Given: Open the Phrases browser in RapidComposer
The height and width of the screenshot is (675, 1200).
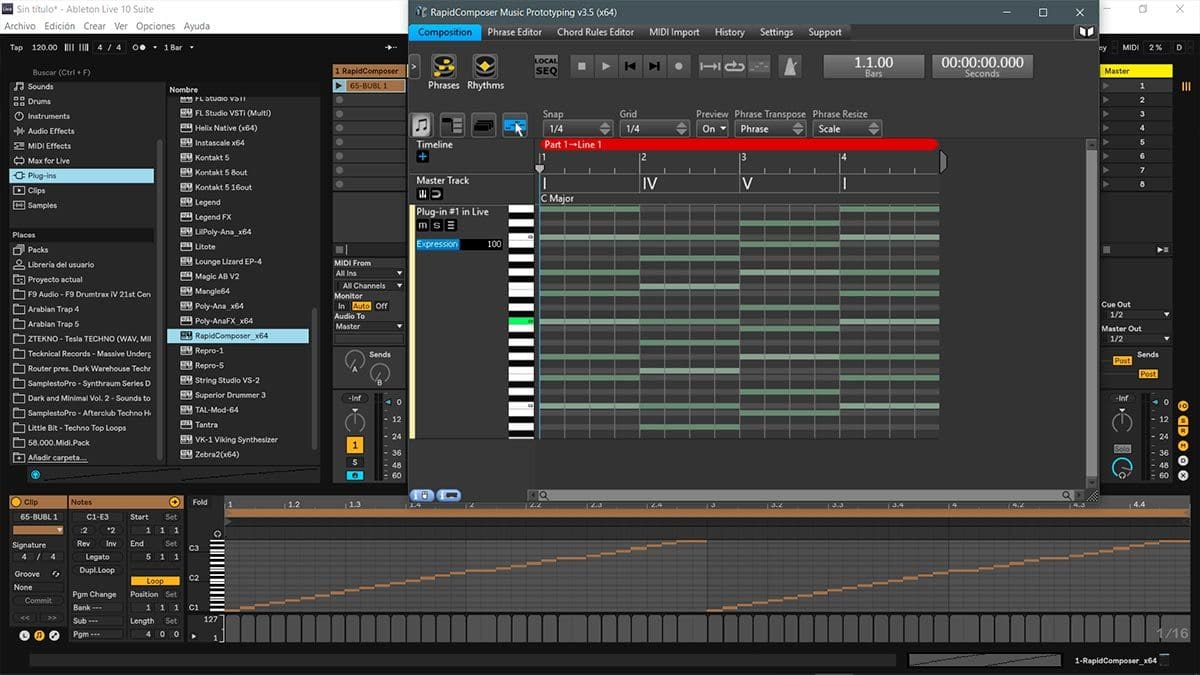Looking at the screenshot, I should 443,72.
